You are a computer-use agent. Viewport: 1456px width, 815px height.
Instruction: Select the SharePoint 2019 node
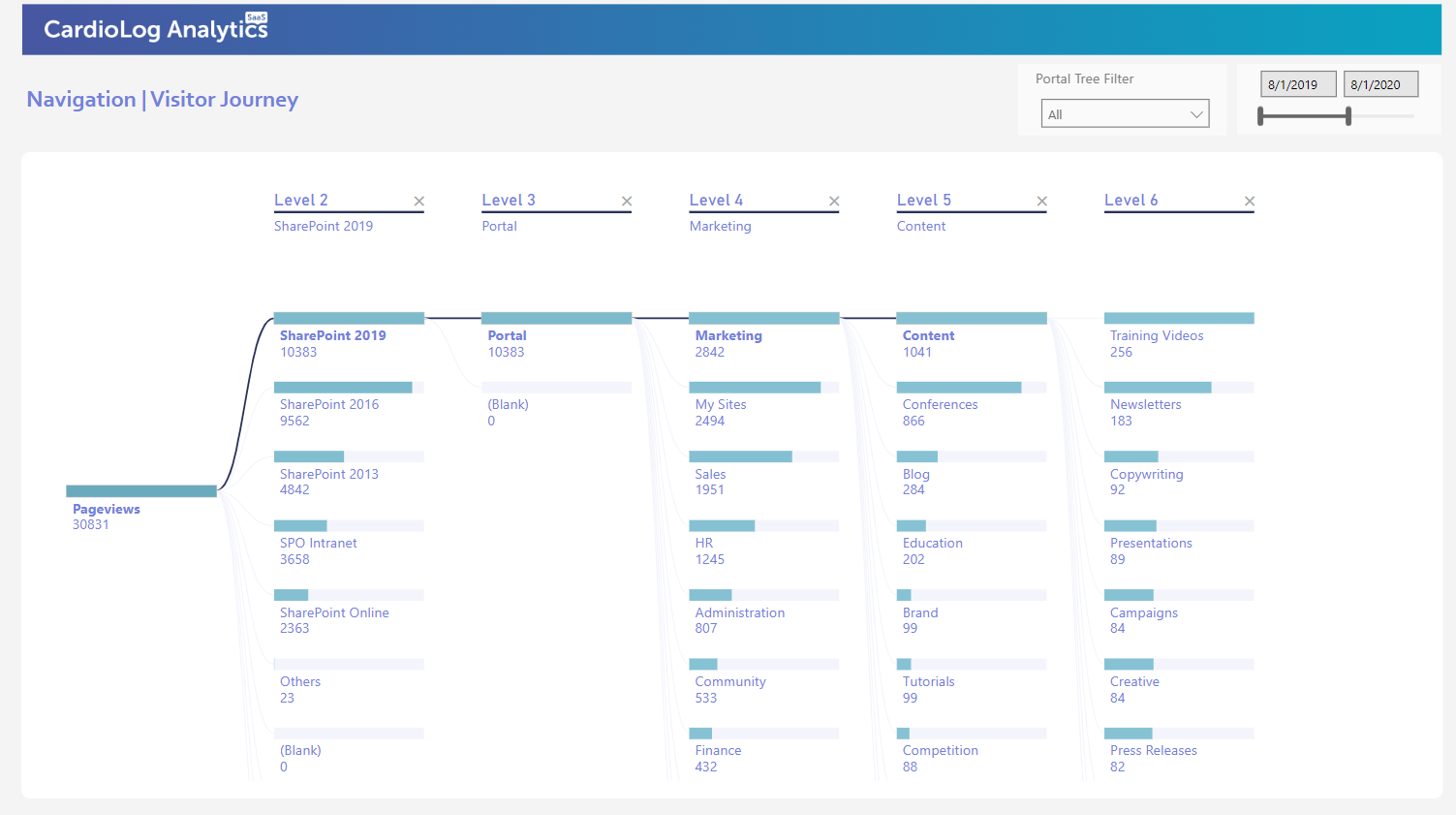coord(349,318)
